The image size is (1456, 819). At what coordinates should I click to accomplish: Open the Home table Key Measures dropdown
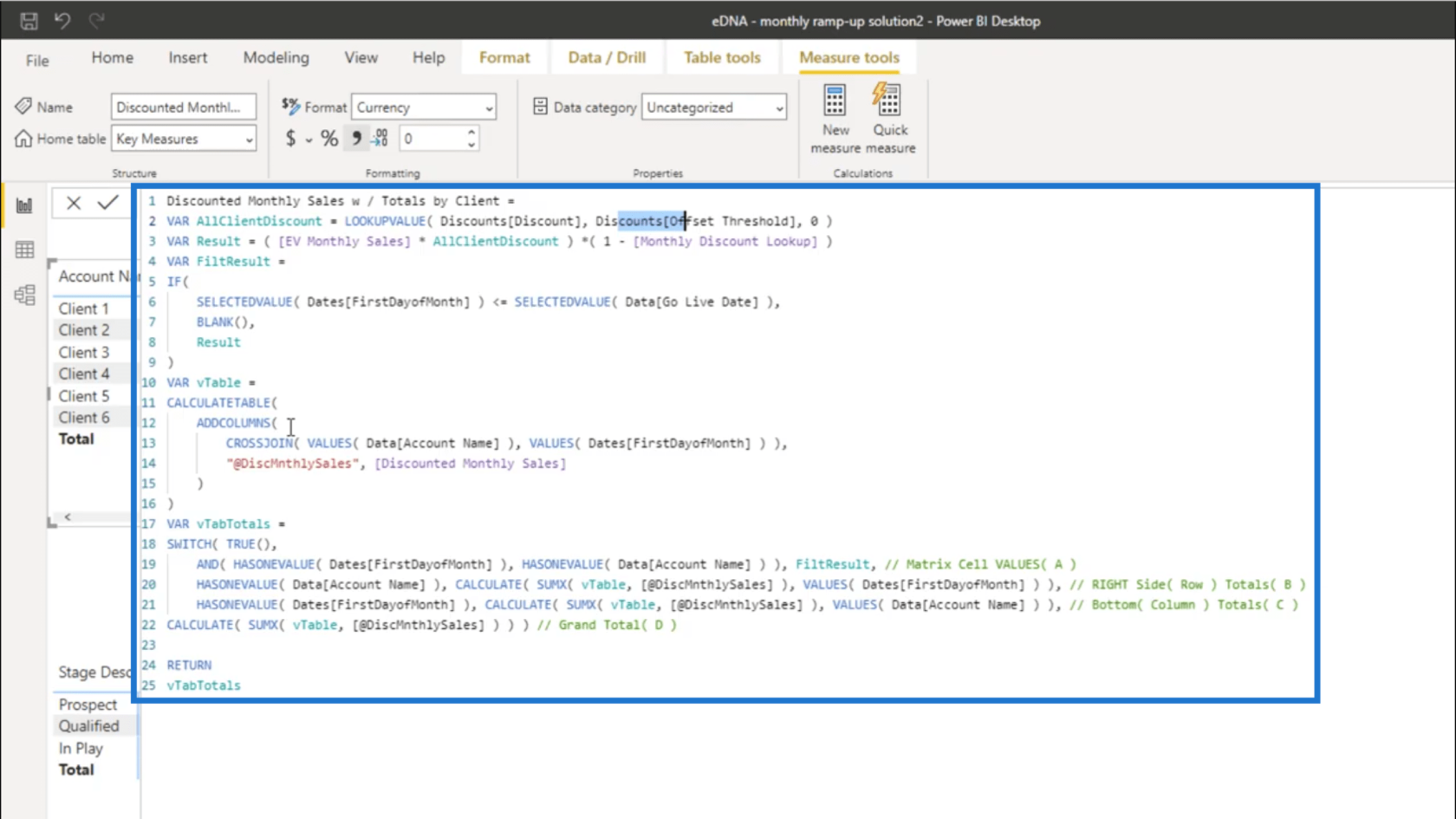[184, 139]
